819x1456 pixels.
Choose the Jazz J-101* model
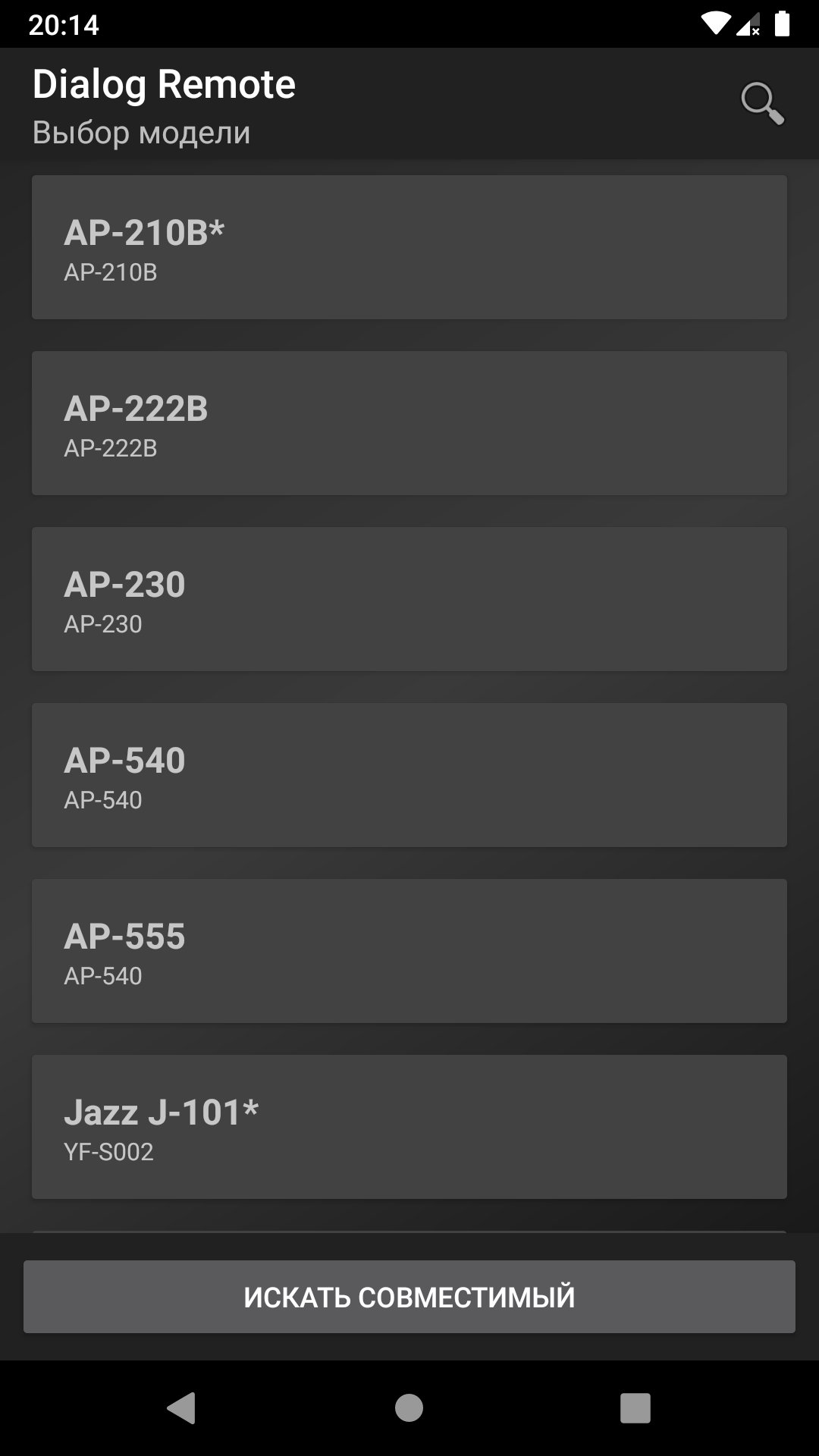click(x=409, y=1127)
